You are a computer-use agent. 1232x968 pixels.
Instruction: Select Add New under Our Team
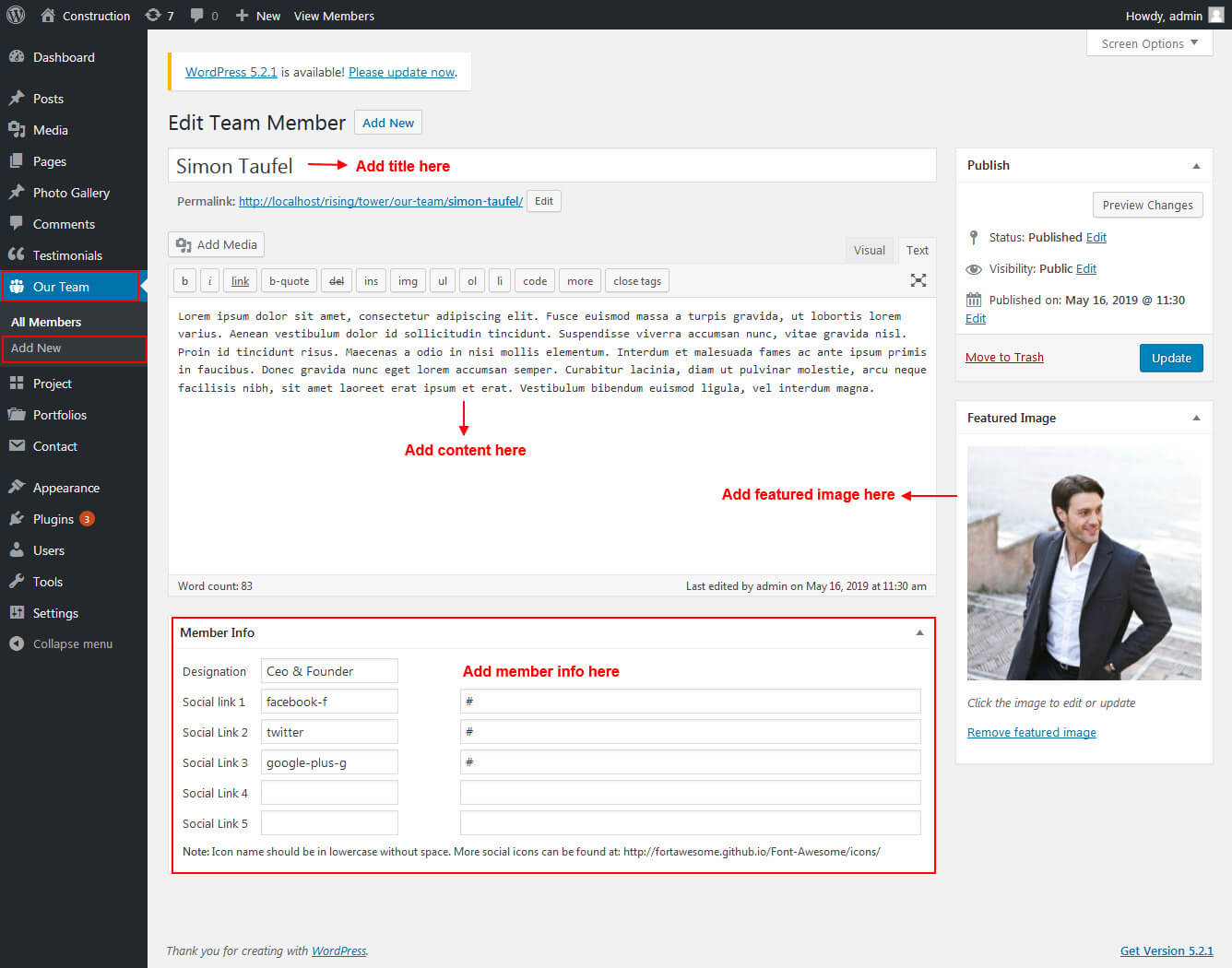pos(37,348)
